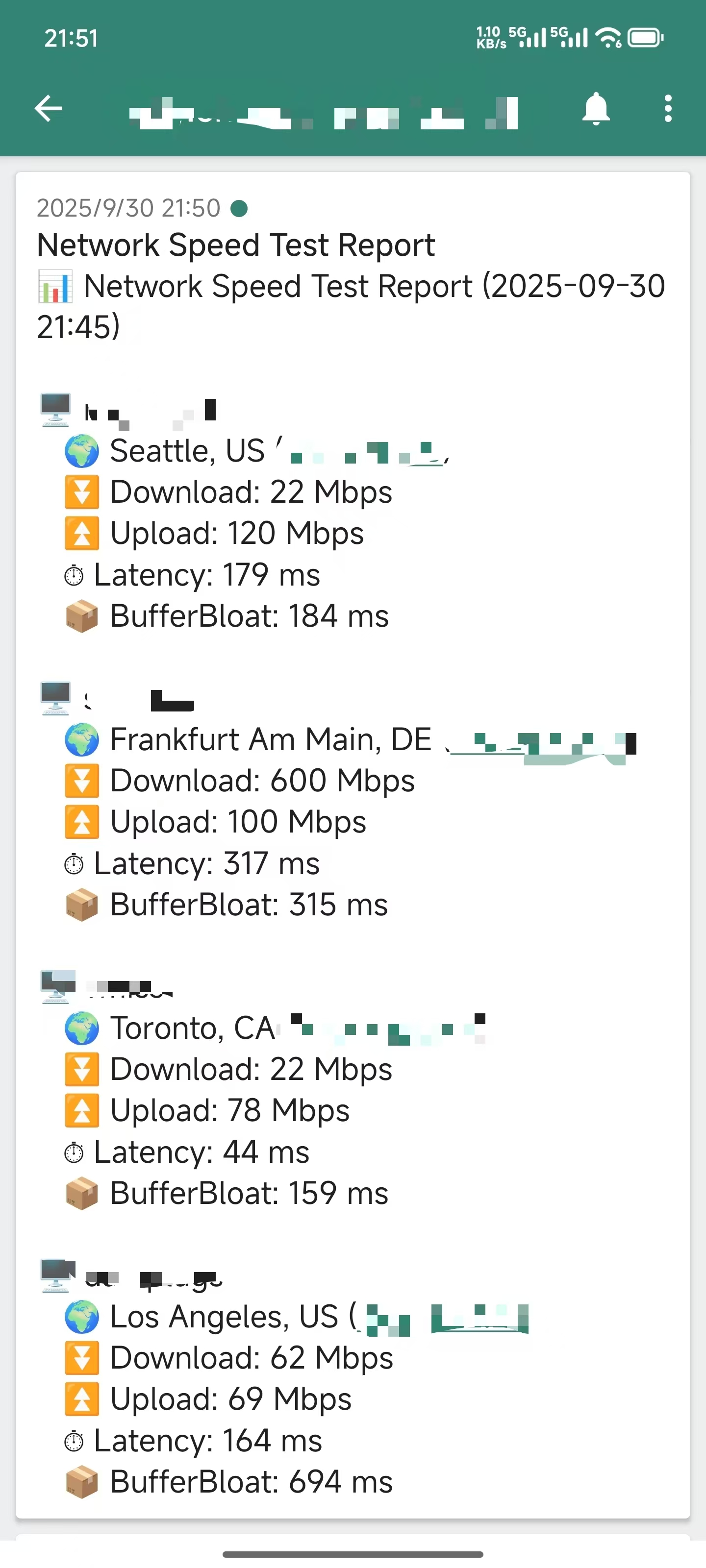Open the three-dot overflow menu

pos(668,109)
